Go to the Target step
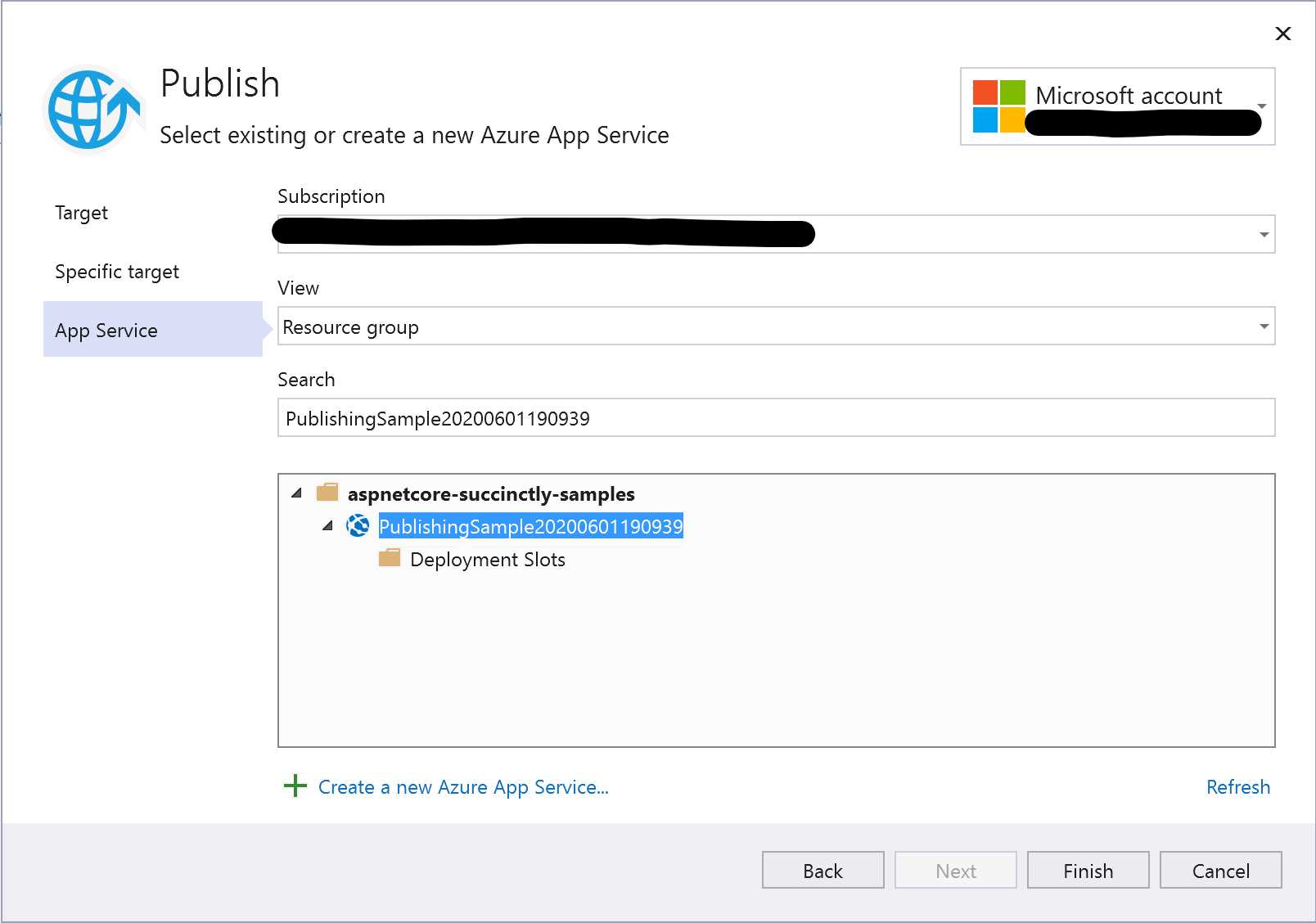 (x=81, y=213)
